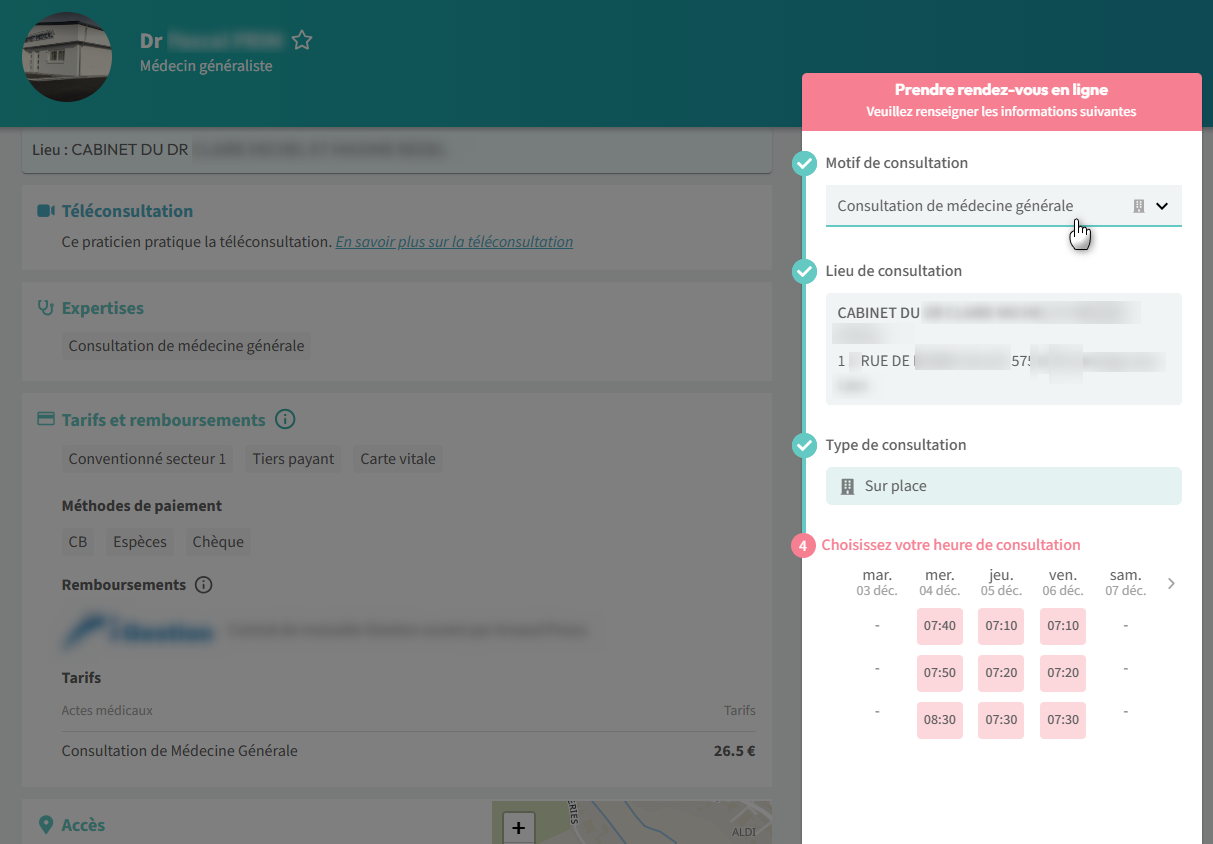Click the Conventionné secteur 1 tag
Screen dimensions: 1213x844
point(147,459)
